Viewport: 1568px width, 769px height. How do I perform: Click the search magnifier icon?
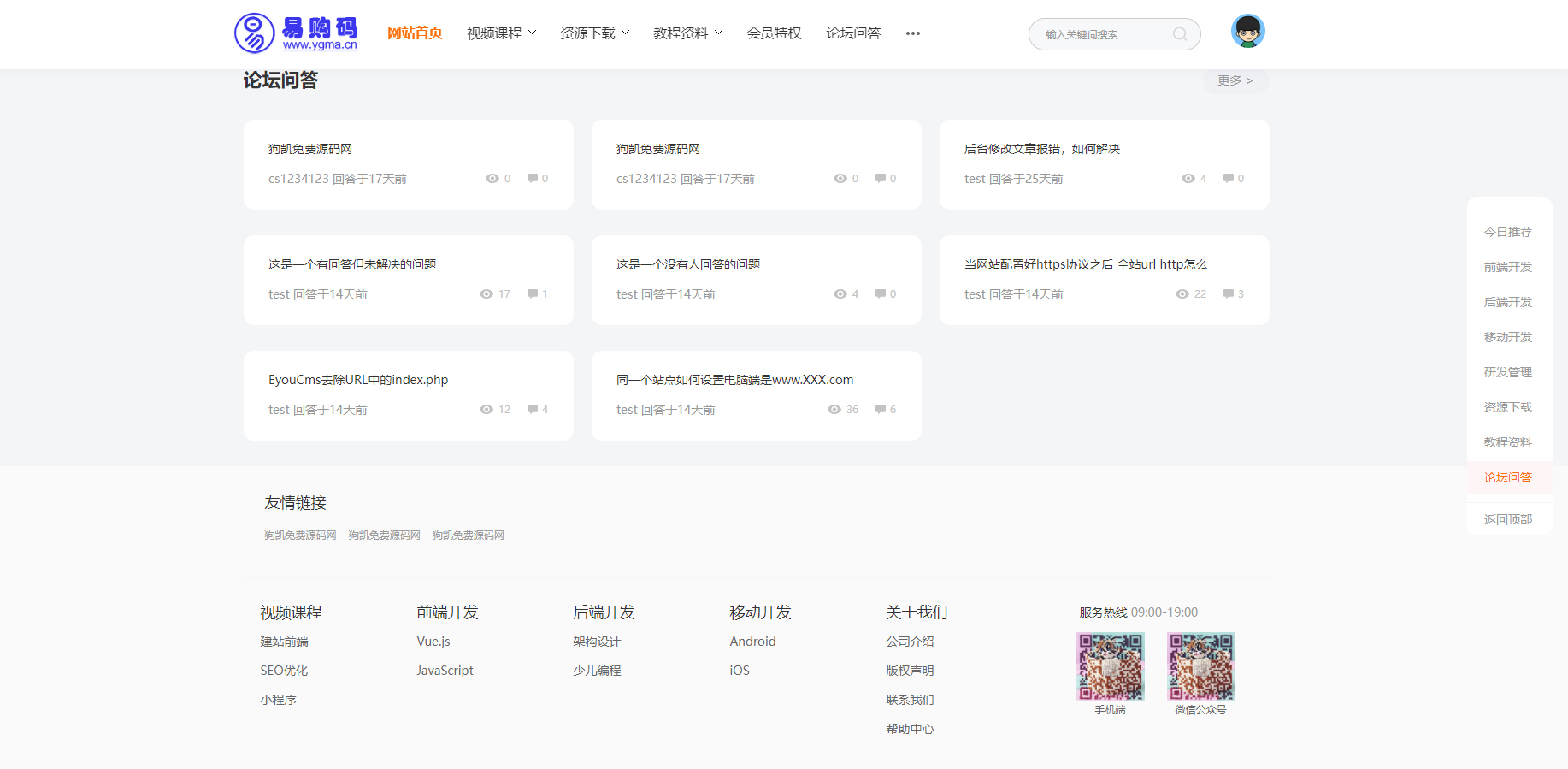point(1180,34)
